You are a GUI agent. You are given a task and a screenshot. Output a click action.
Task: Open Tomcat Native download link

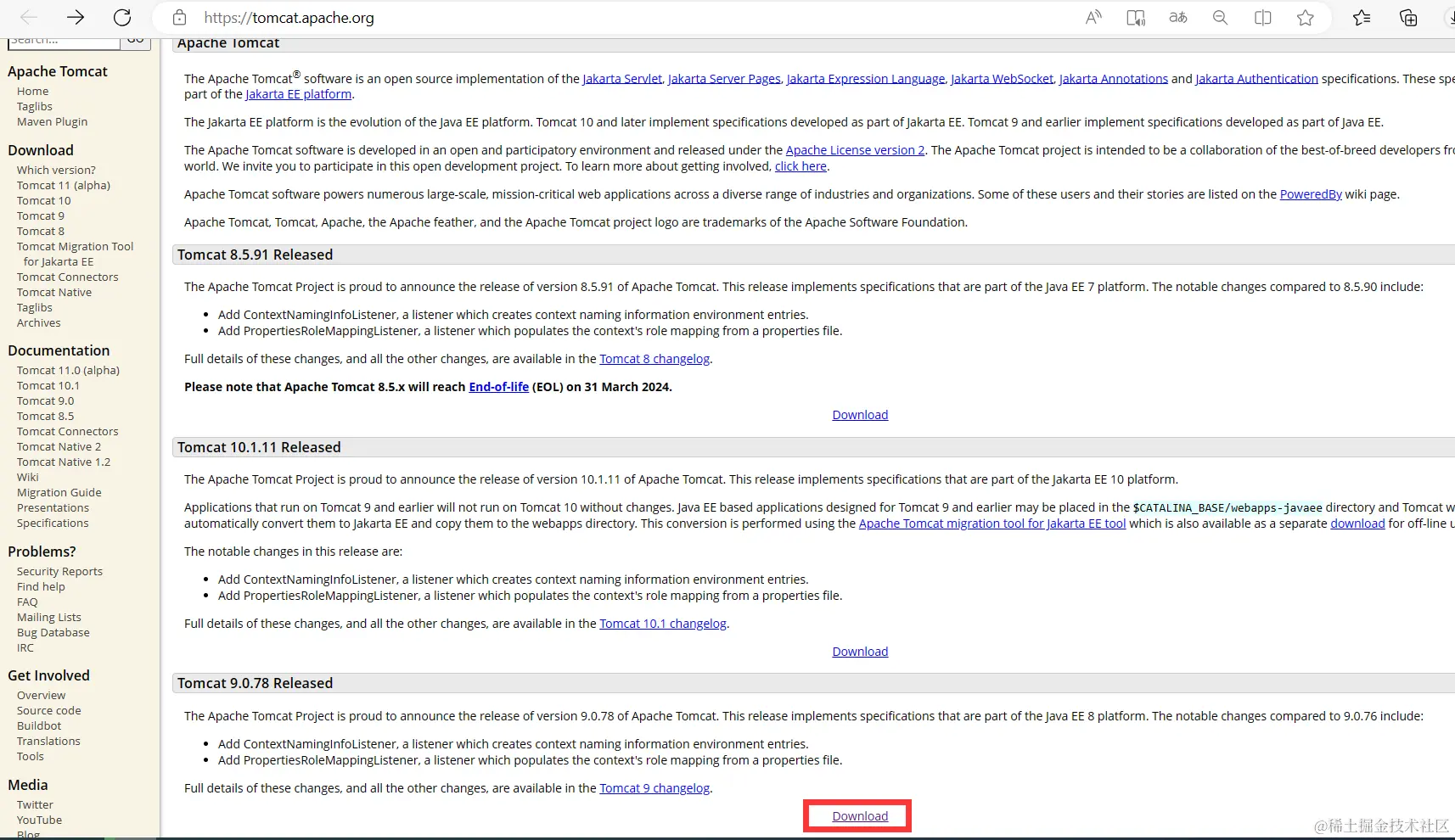click(54, 293)
